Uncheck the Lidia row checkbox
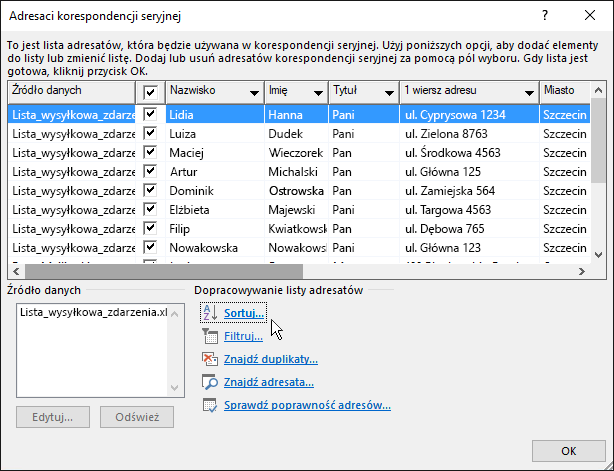Image resolution: width=614 pixels, height=471 pixels. coord(150,114)
